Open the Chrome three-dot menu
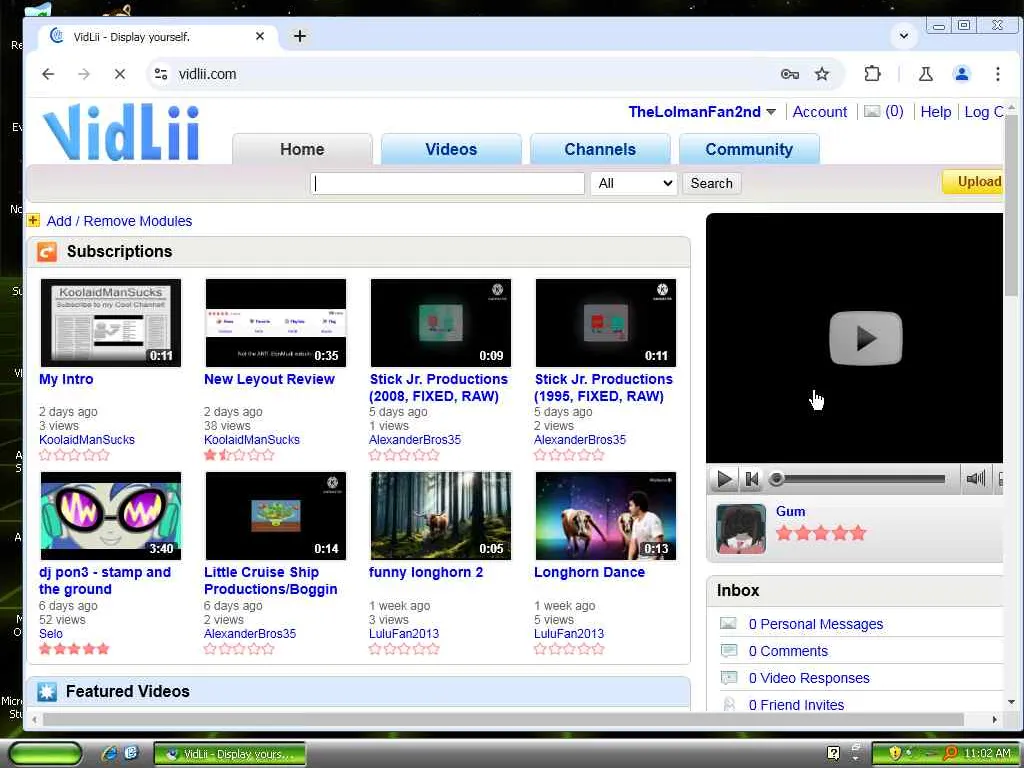 tap(997, 74)
